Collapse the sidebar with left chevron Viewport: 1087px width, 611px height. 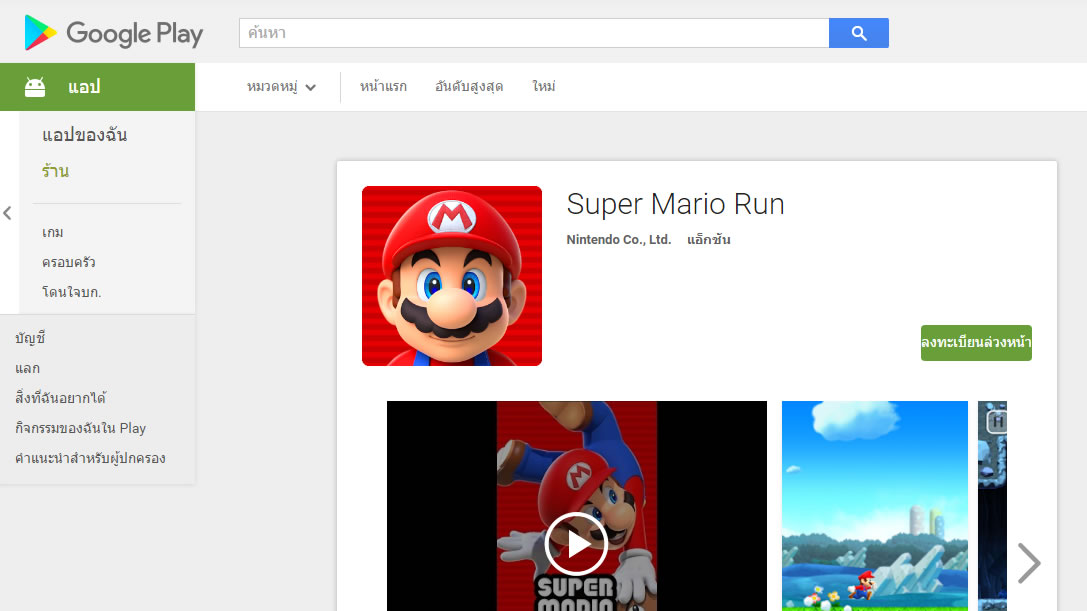pos(8,213)
